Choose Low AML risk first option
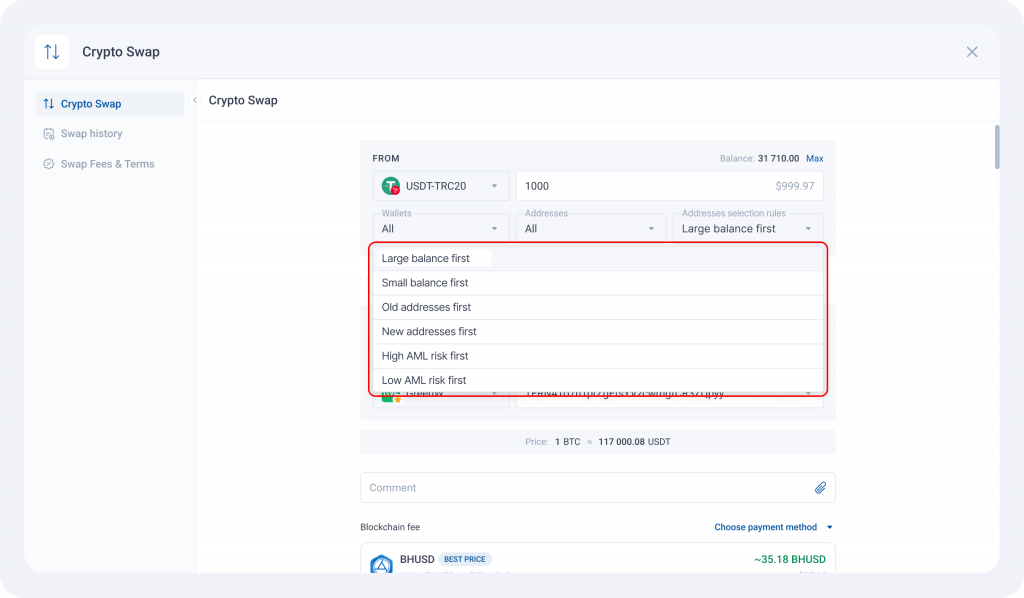 coord(424,380)
